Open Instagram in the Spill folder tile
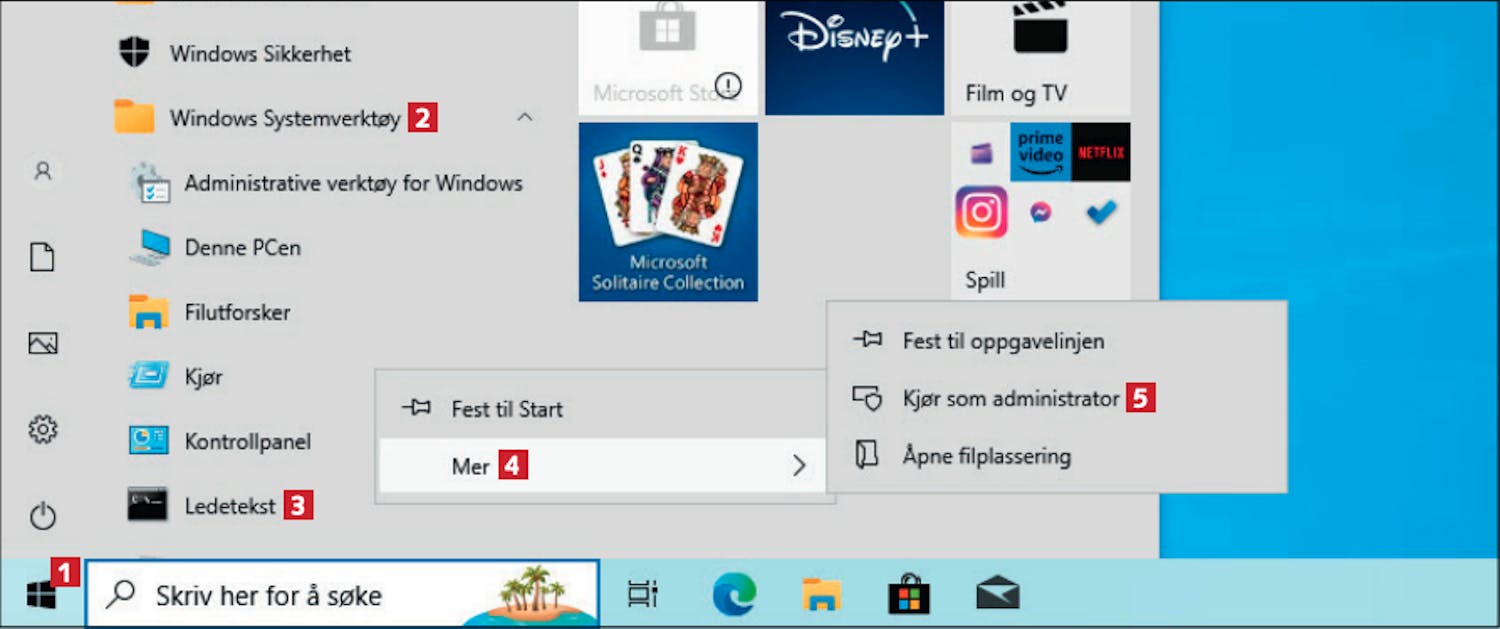The width and height of the screenshot is (1500, 629). (981, 212)
